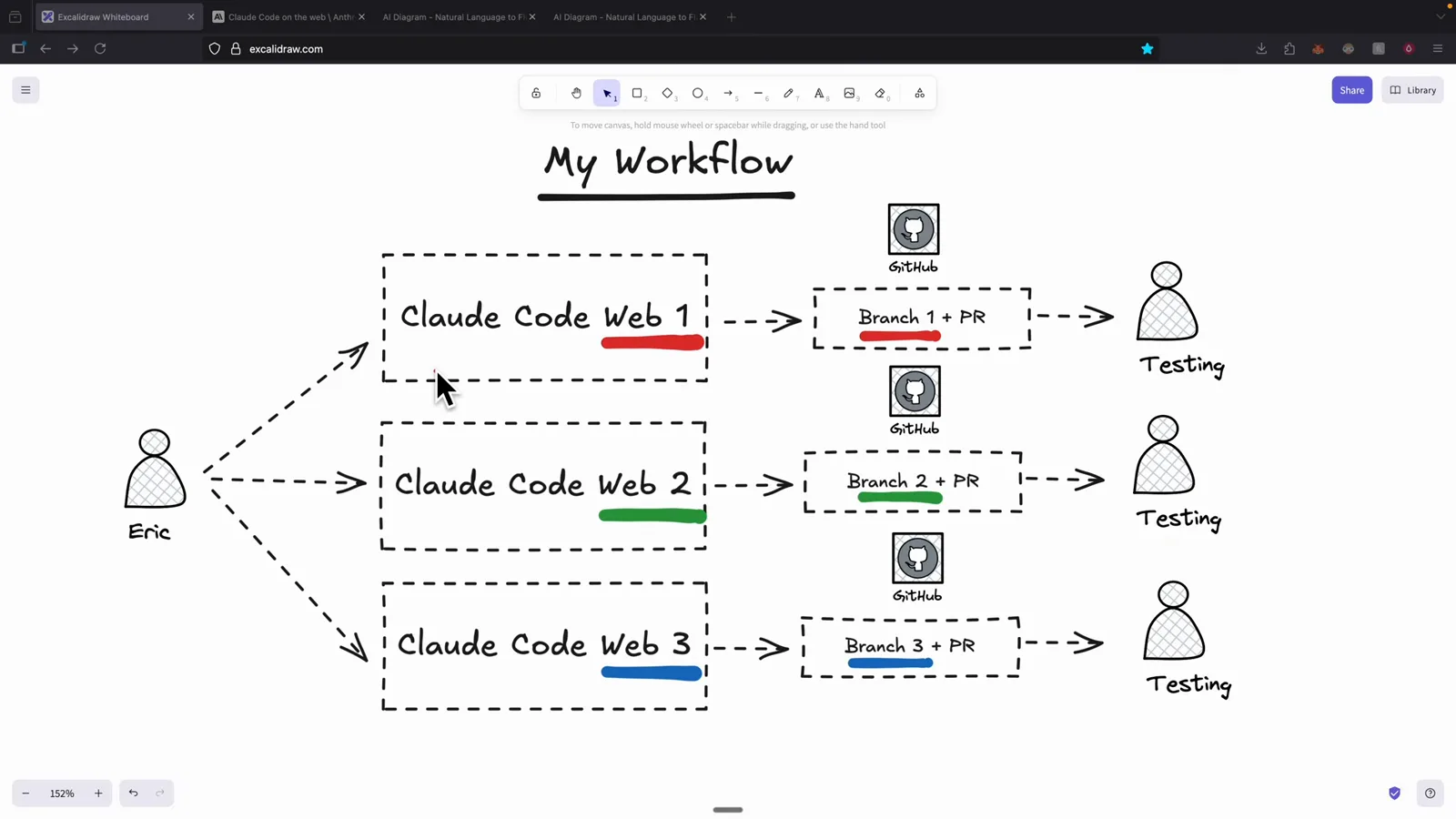Reload the page
Viewport: 1456px width, 819px height.
tap(100, 49)
